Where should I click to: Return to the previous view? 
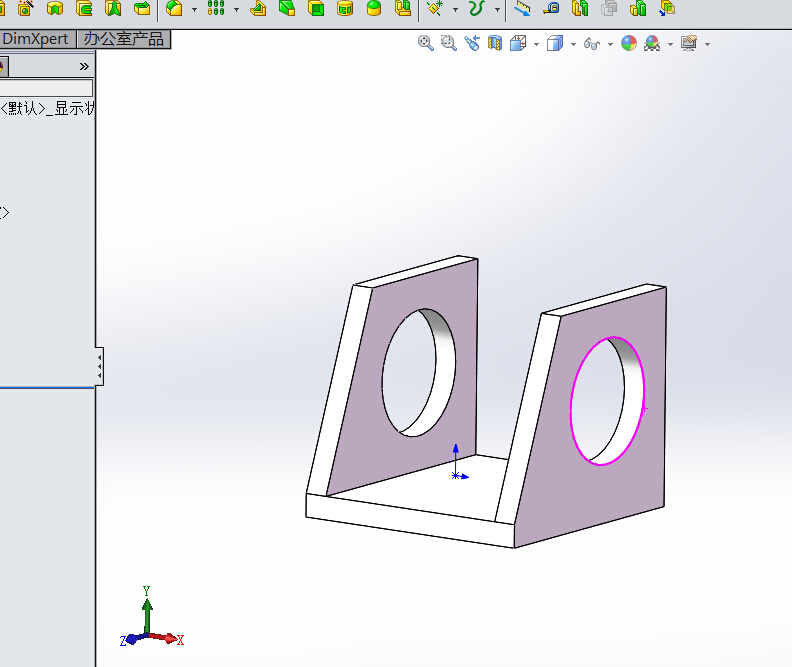tap(472, 43)
